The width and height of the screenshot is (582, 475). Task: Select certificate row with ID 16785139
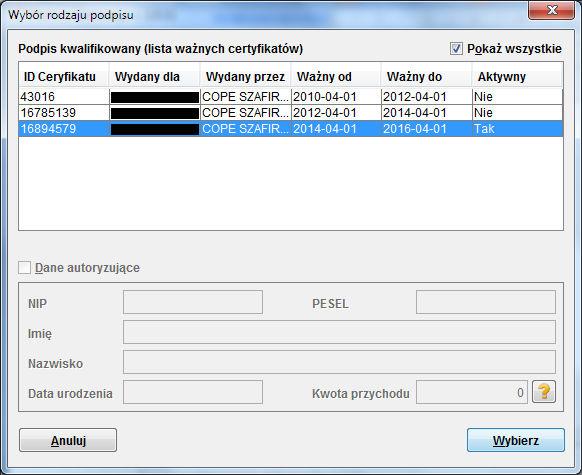(x=291, y=113)
